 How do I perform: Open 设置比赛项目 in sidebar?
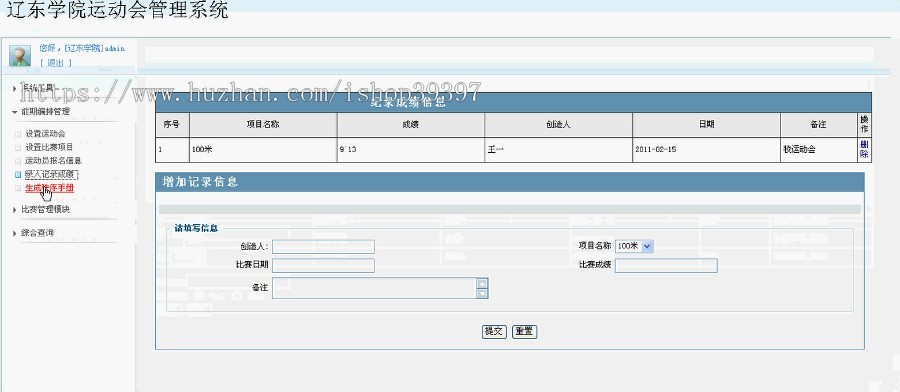tap(49, 148)
